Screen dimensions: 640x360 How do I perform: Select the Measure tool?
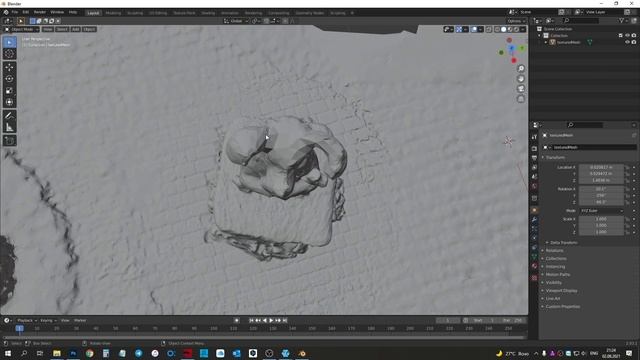point(9,127)
